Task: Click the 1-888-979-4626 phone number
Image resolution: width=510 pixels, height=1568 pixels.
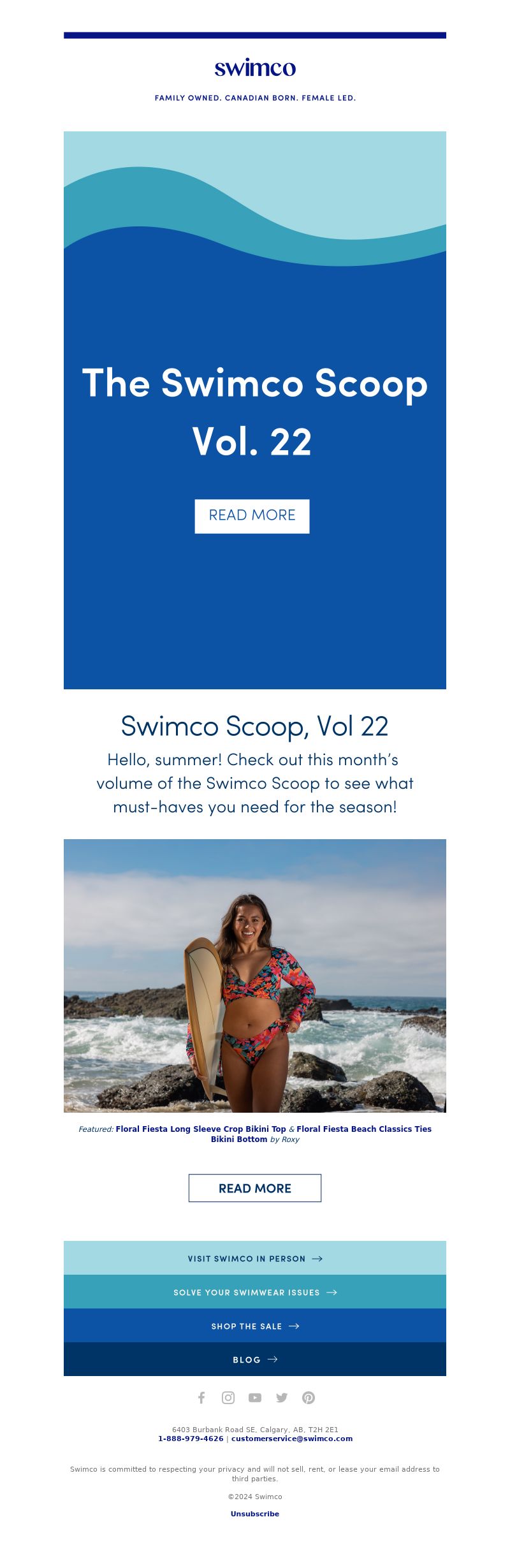Action: tap(191, 1439)
